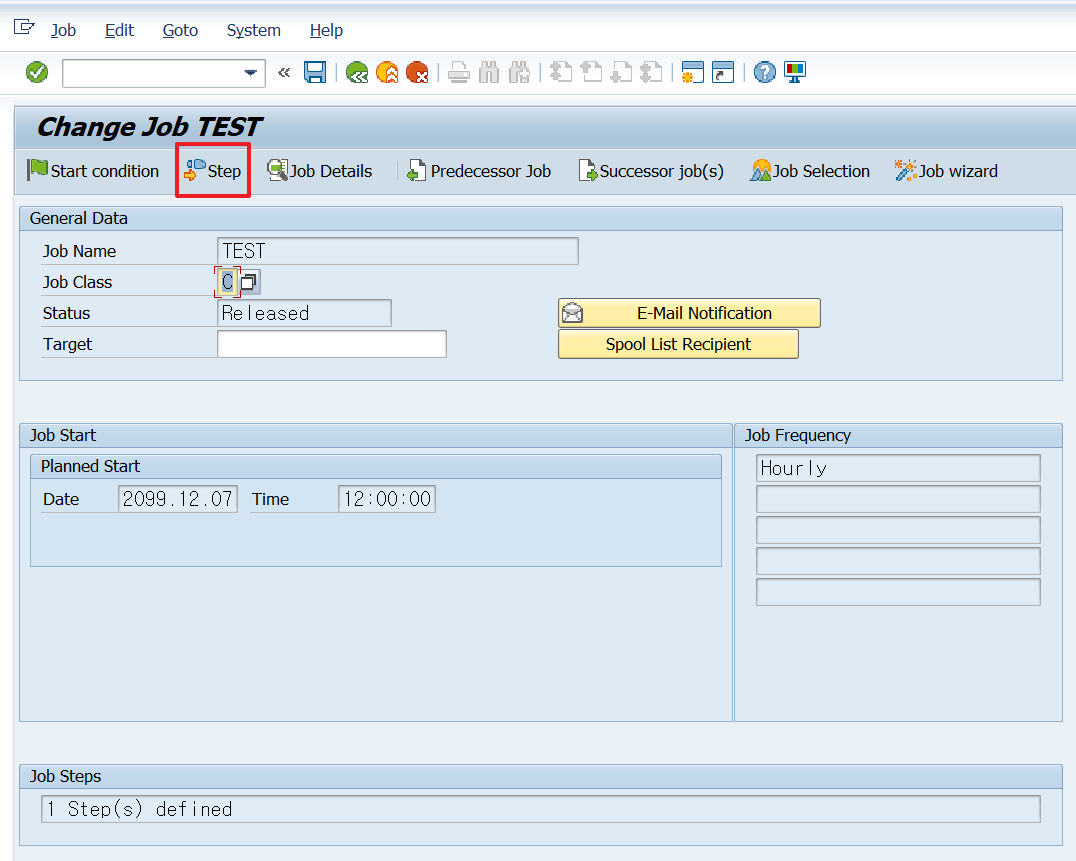
Task: Click the Cancel red X icon
Action: [417, 72]
